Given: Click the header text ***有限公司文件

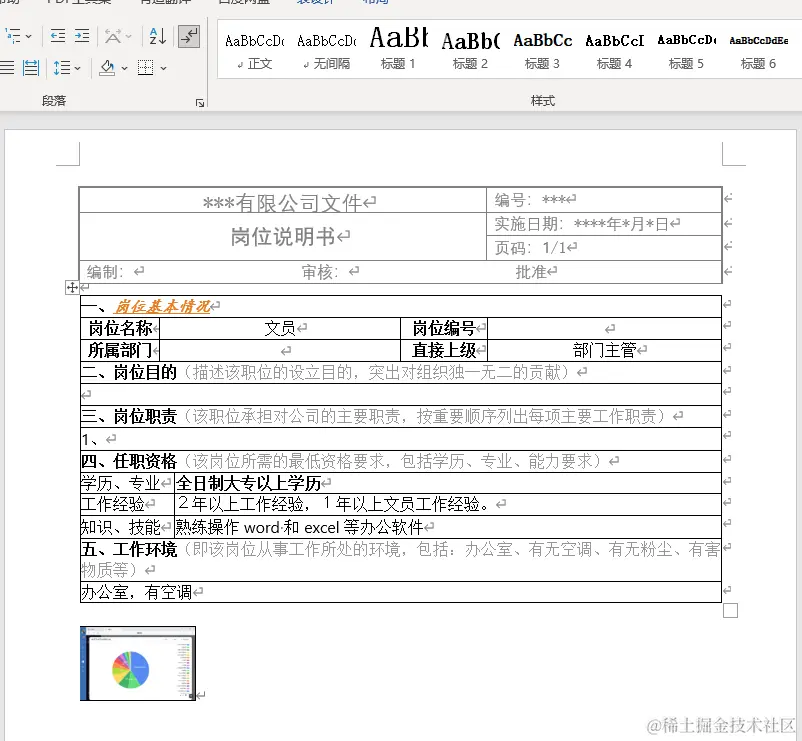Looking at the screenshot, I should pos(282,203).
